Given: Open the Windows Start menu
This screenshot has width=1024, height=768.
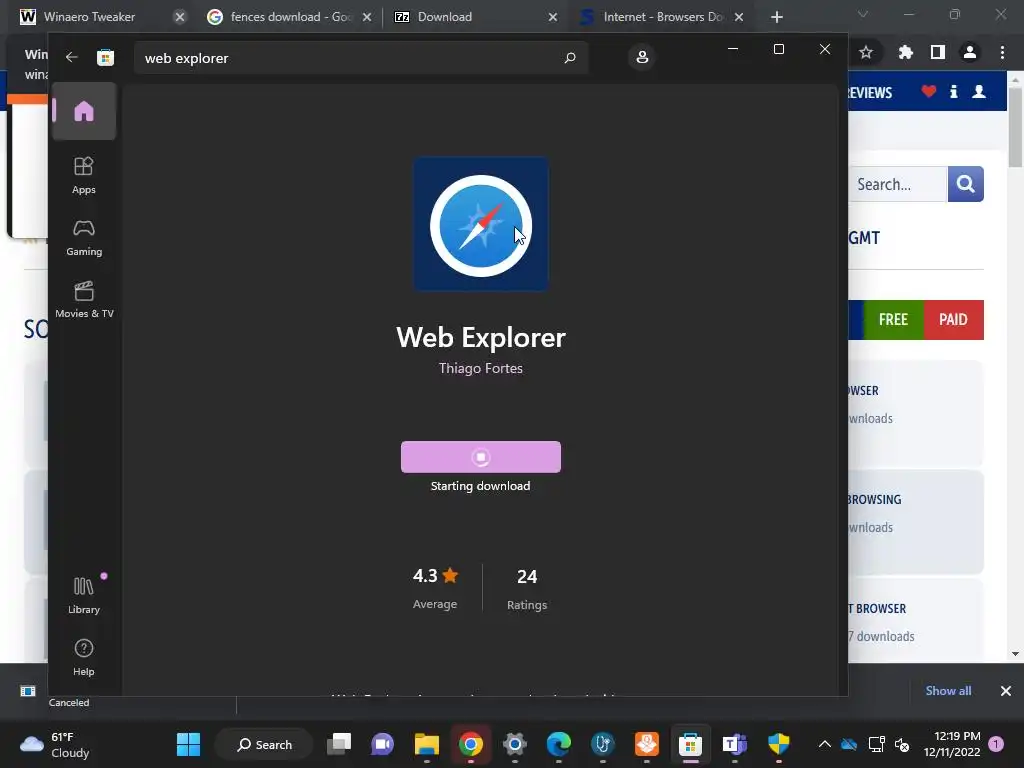Looking at the screenshot, I should (189, 744).
